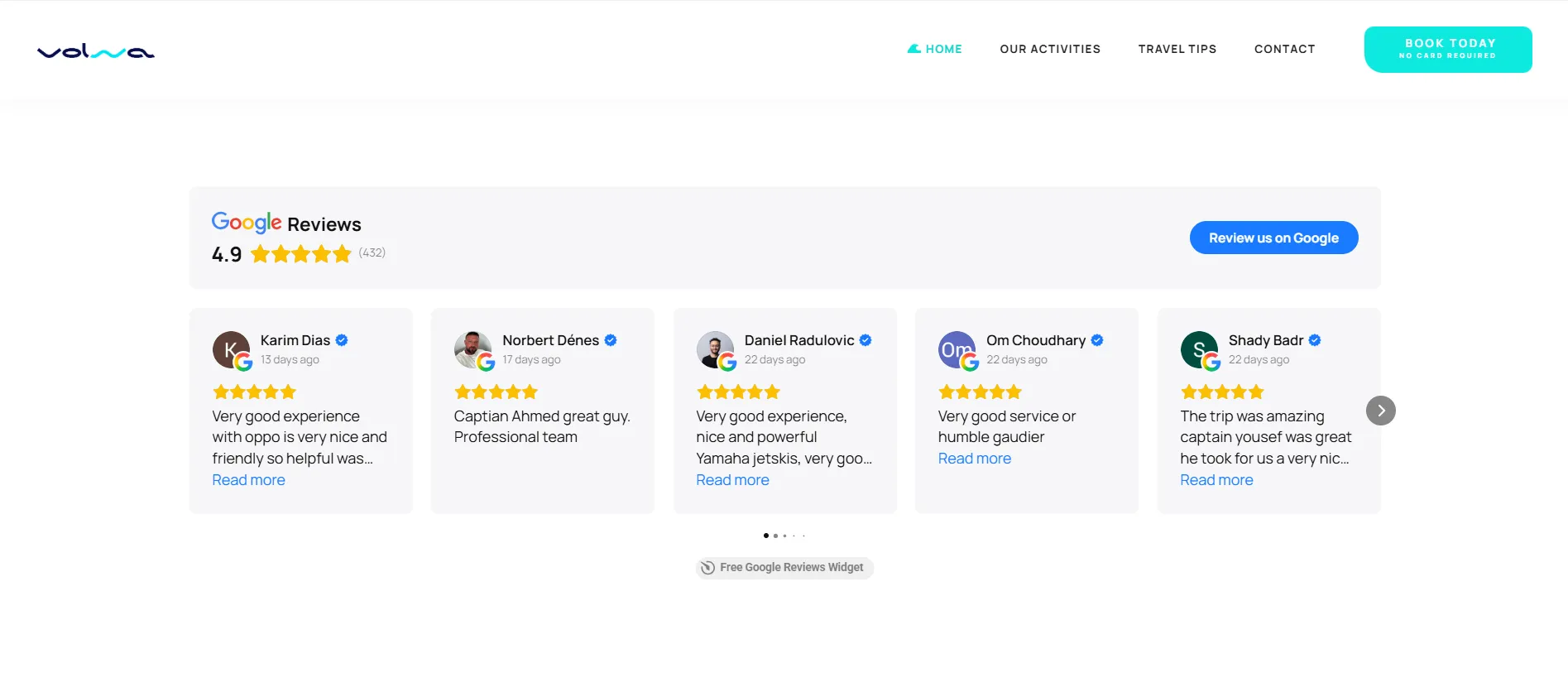
Task: Open the Free Google Reviews Widget link
Action: click(x=784, y=568)
